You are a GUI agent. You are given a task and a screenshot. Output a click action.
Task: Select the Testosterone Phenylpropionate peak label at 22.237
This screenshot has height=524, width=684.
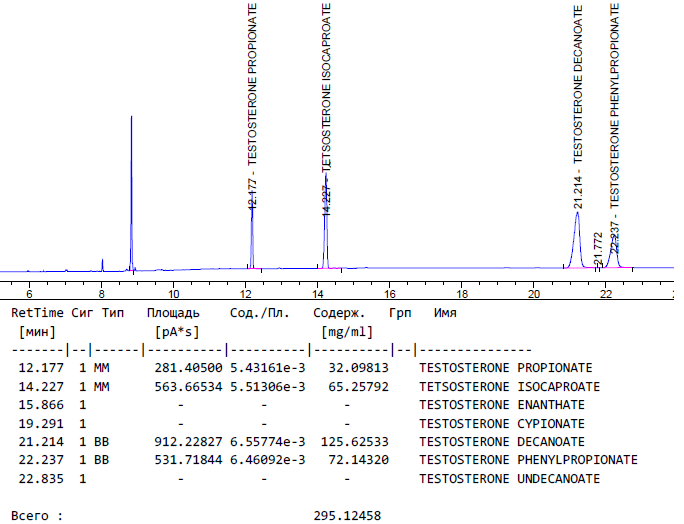(x=615, y=125)
